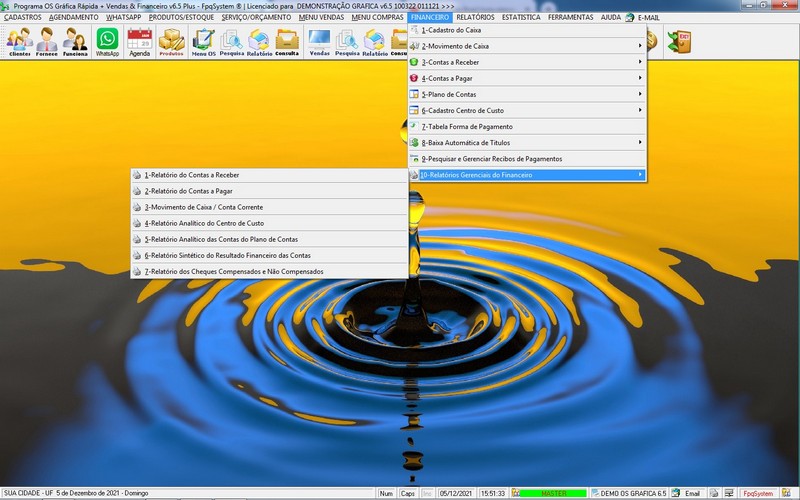Image resolution: width=800 pixels, height=500 pixels.
Task: Click the Produtos boxes icon
Action: (x=171, y=41)
